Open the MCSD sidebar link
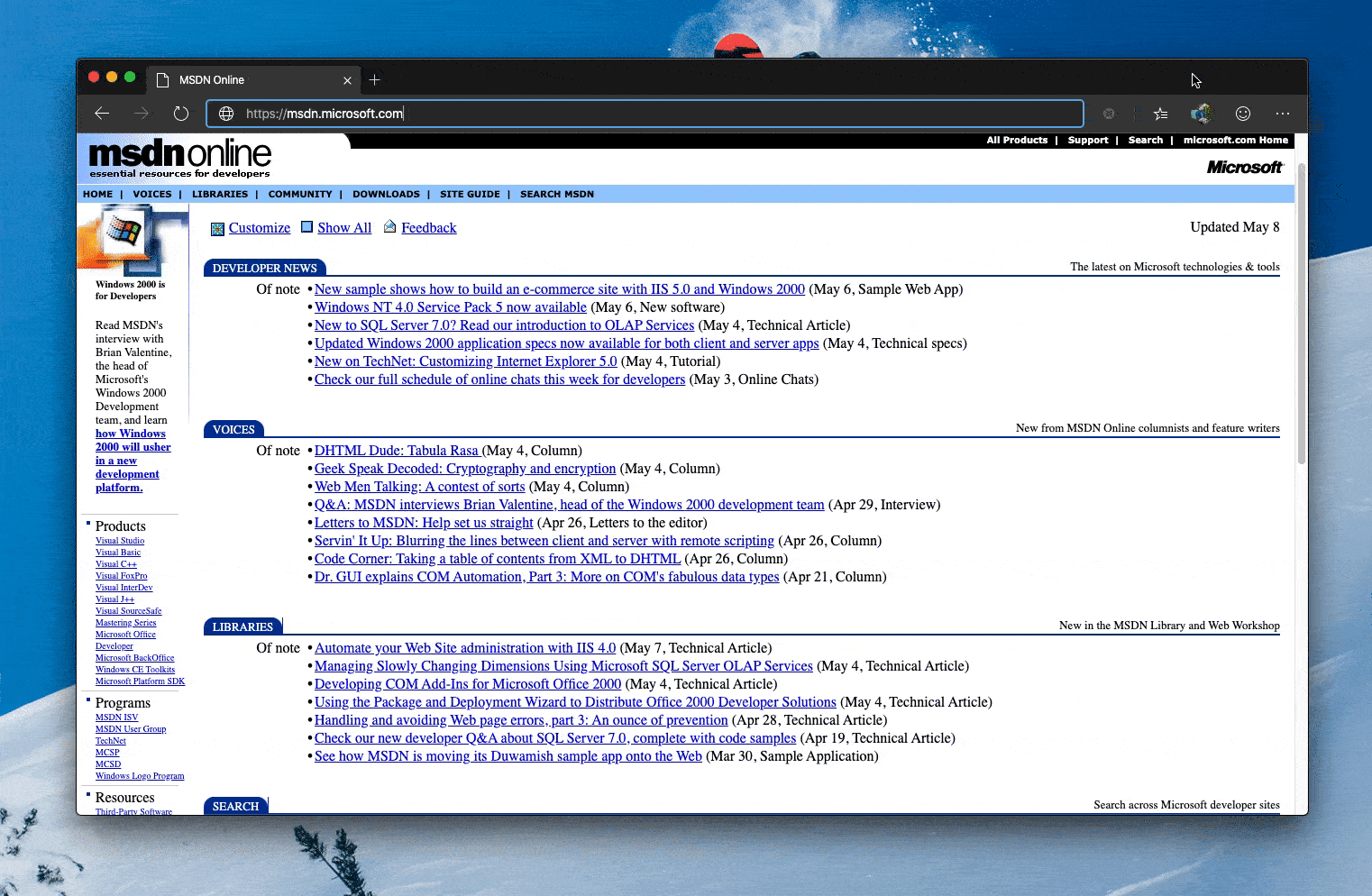 click(108, 764)
